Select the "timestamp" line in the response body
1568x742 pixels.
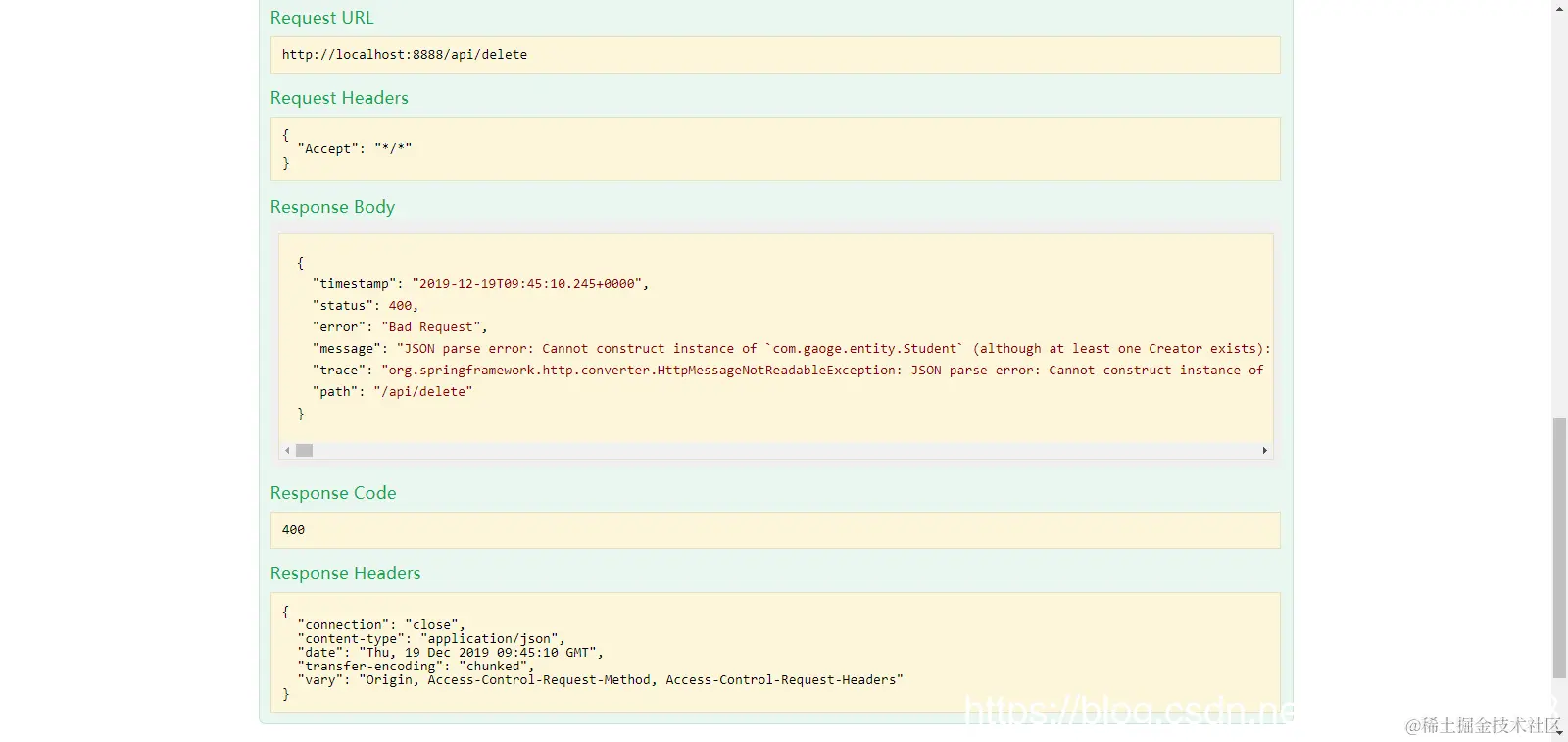tap(481, 284)
